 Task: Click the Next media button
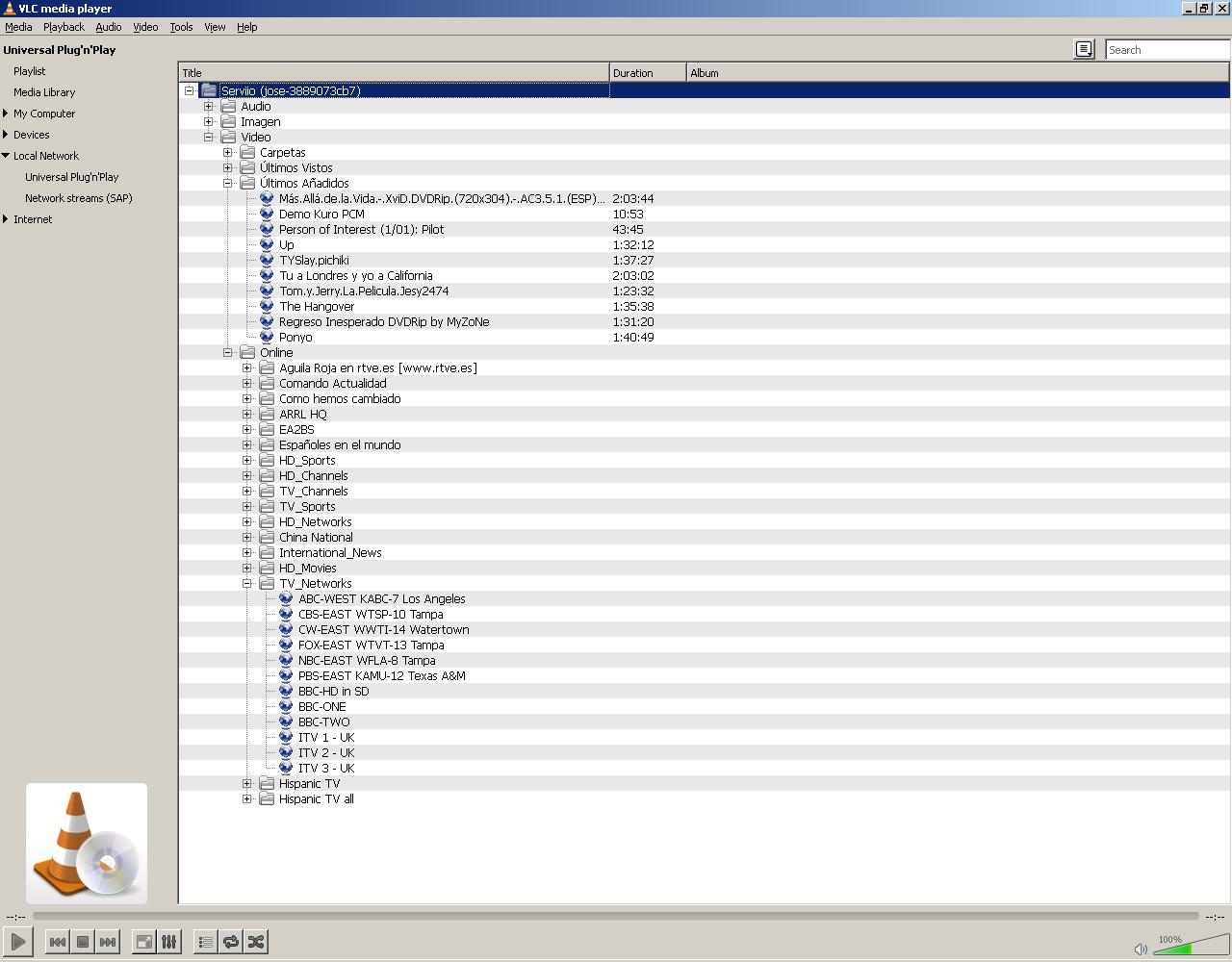pyautogui.click(x=108, y=942)
